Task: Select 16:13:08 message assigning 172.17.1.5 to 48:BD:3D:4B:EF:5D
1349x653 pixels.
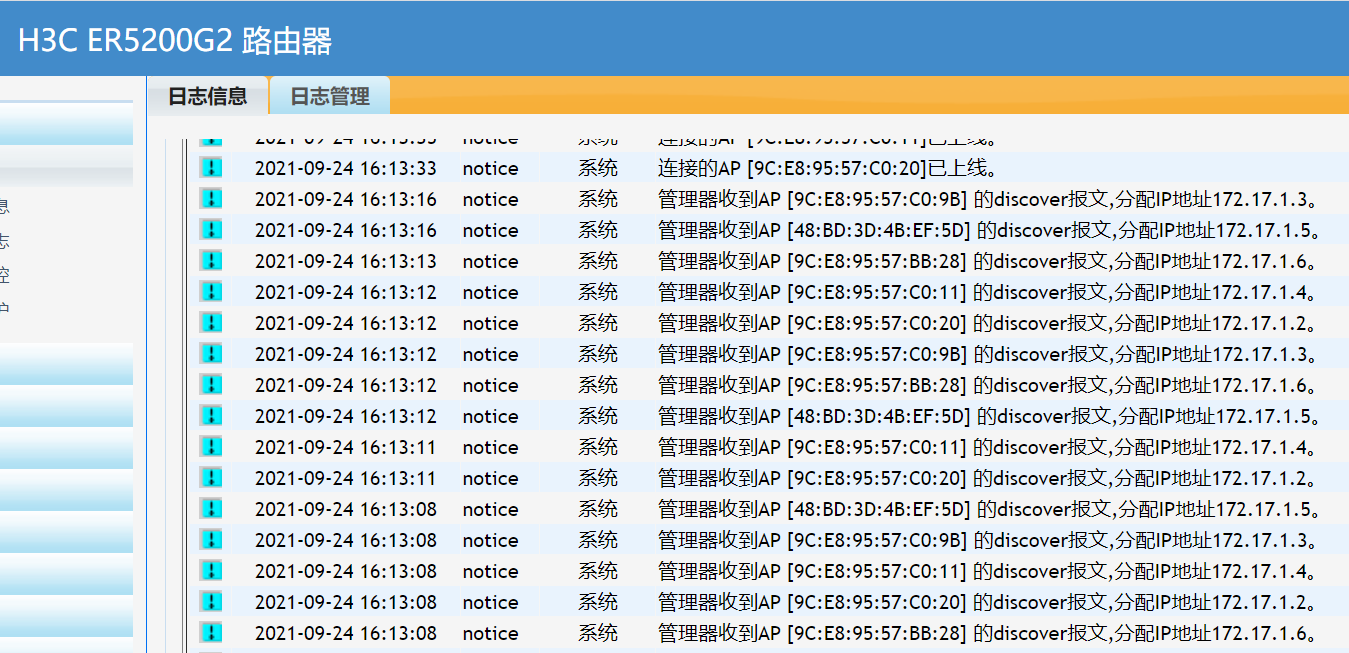Action: point(990,509)
